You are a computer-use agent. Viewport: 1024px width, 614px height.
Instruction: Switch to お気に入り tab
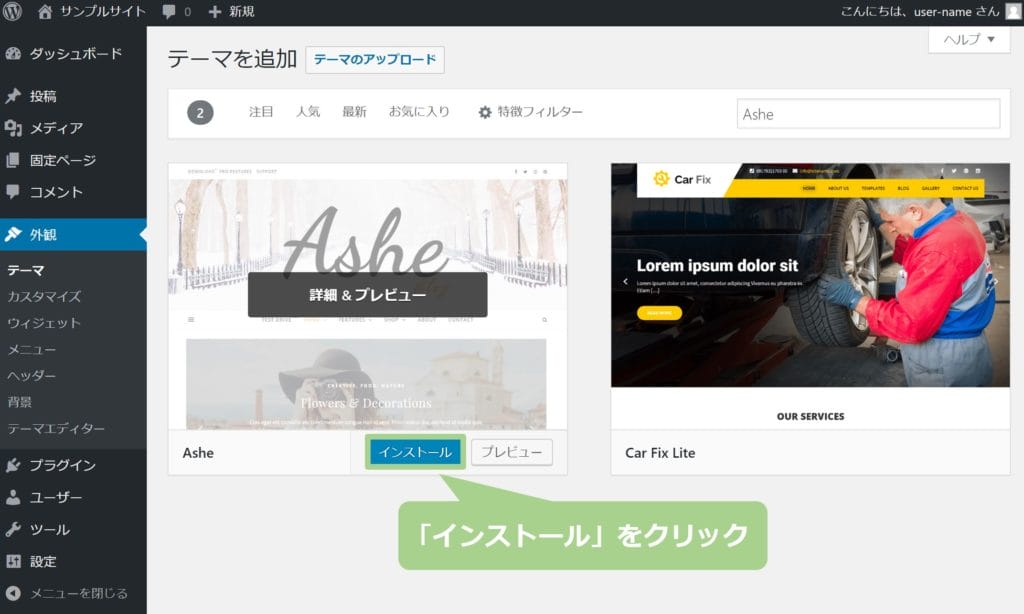click(419, 112)
